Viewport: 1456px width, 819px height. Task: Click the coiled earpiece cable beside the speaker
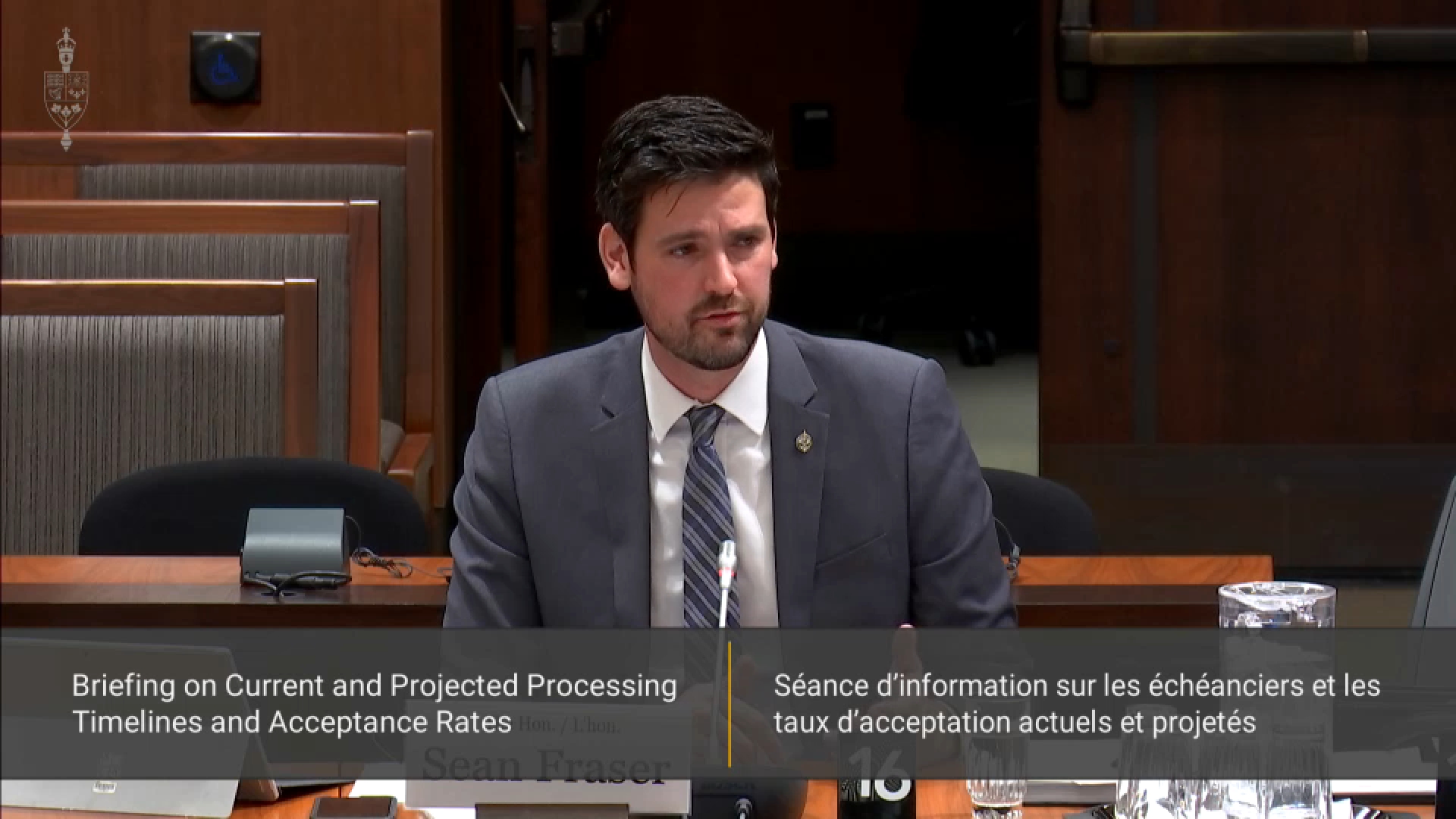387,565
